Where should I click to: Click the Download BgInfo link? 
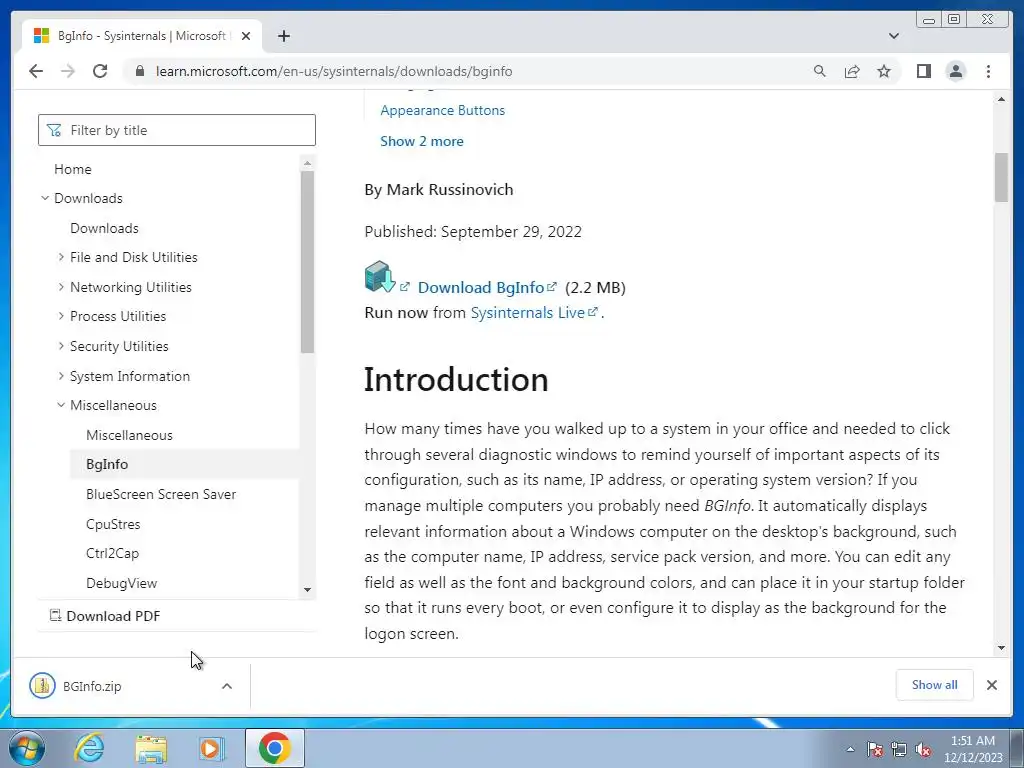(481, 287)
